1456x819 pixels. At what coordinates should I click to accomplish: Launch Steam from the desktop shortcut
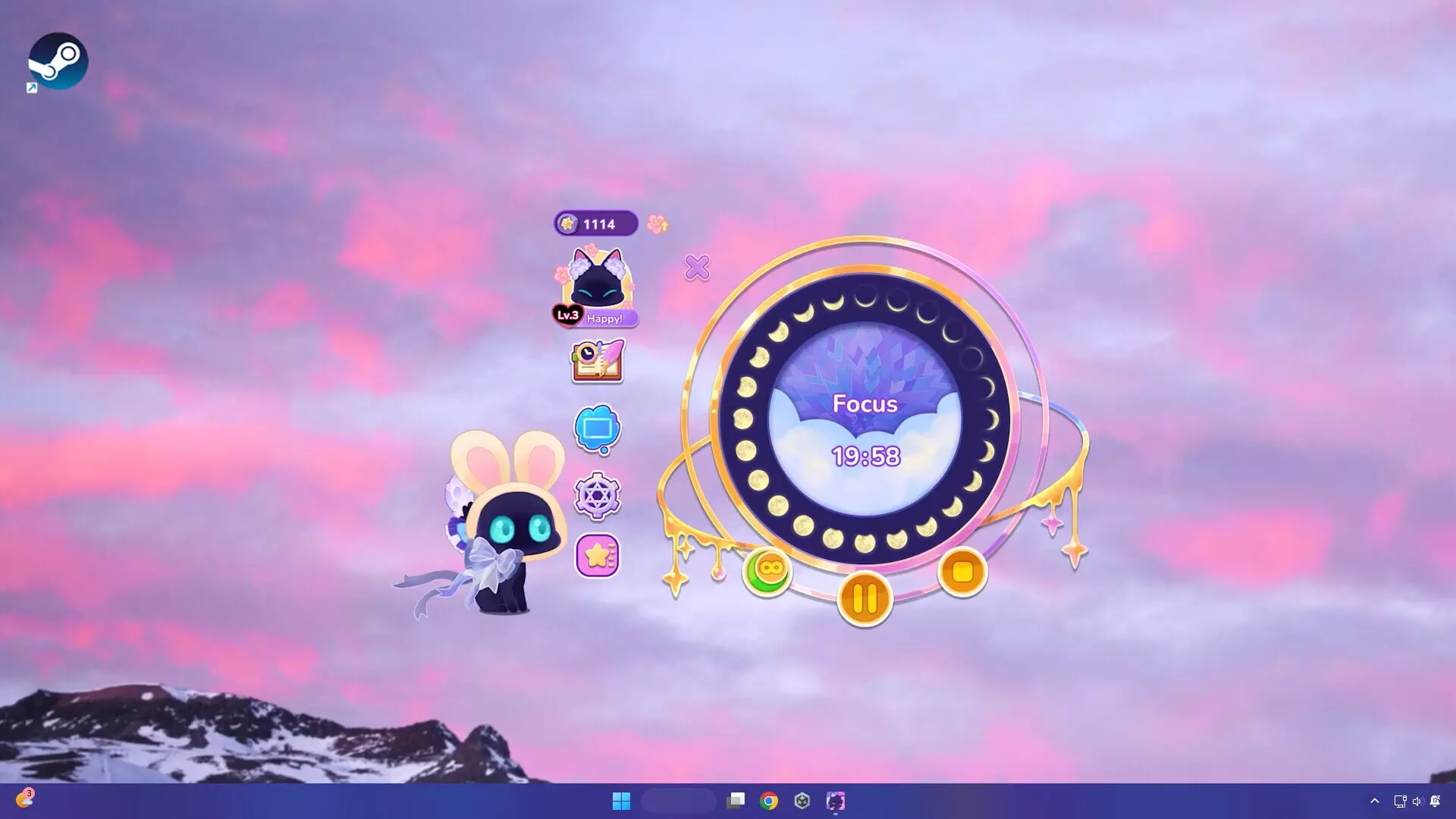click(57, 61)
